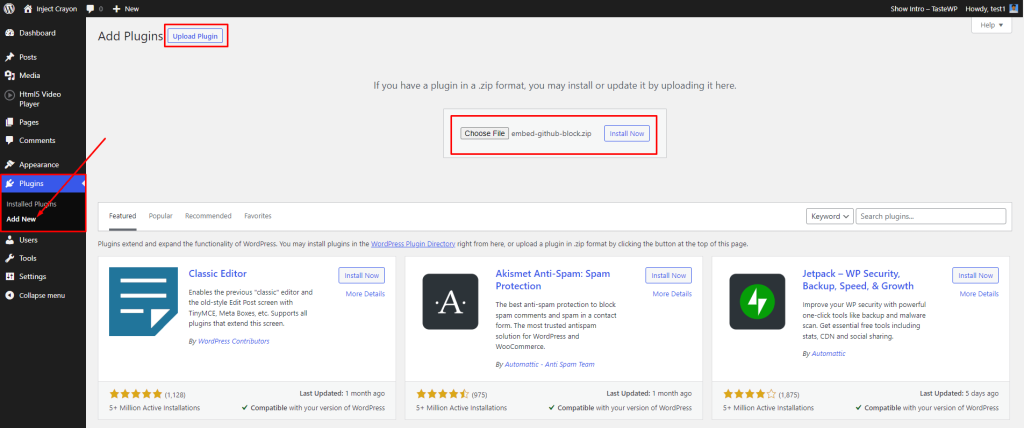This screenshot has width=1024, height=428.
Task: Click the Jetpack star rating
Action: click(750, 394)
